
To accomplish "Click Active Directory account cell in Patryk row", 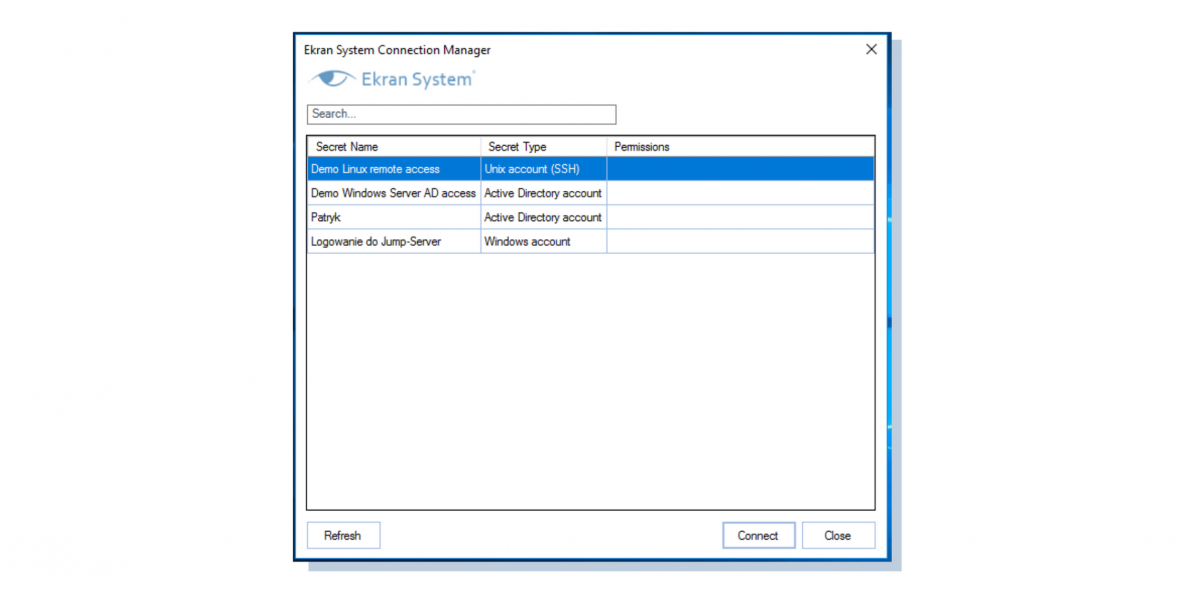I will (x=544, y=217).
